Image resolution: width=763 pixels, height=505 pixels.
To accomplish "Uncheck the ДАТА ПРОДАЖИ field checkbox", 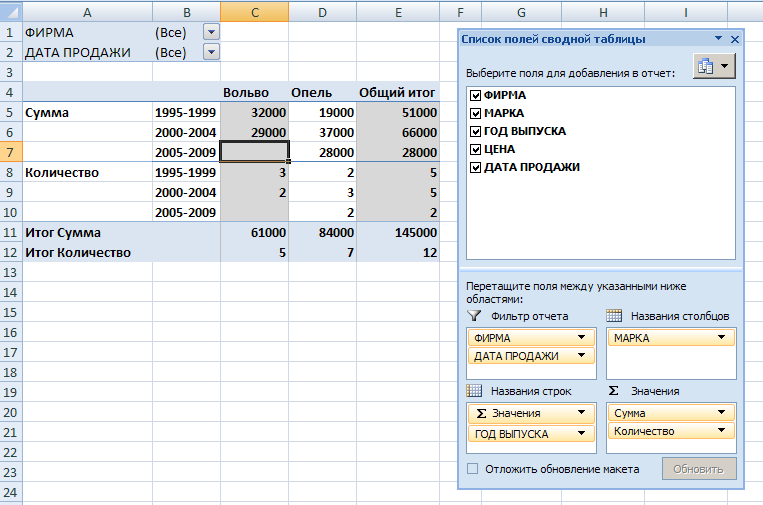I will [475, 167].
